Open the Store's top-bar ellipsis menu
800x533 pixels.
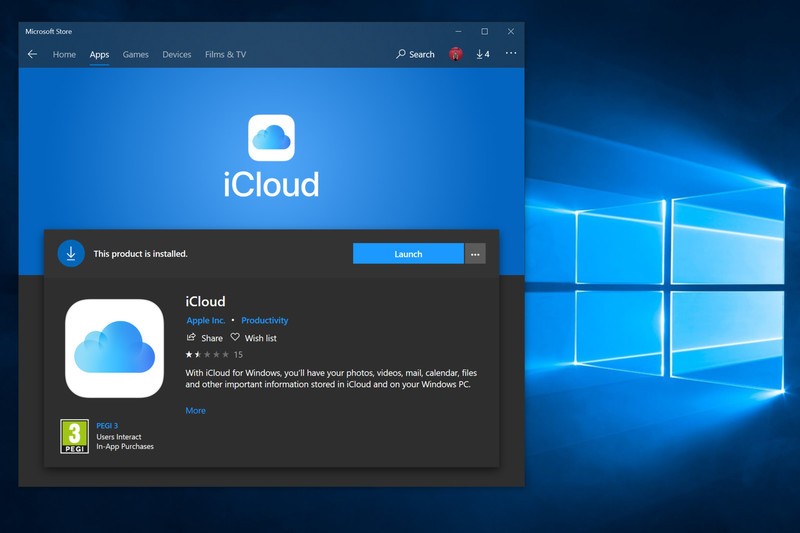[511, 53]
